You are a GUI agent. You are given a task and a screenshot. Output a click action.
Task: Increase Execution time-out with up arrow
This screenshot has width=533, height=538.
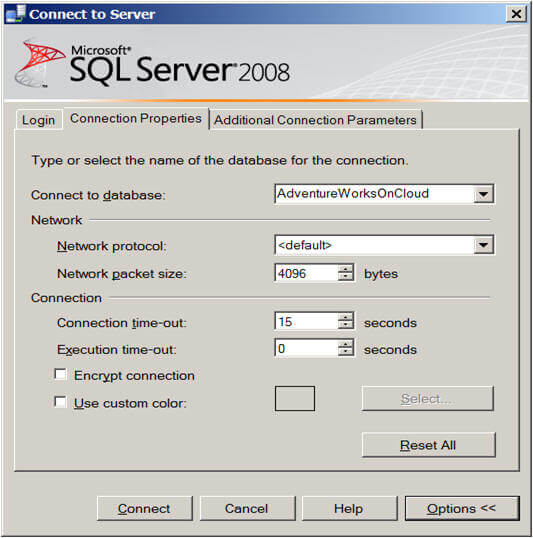(345, 344)
